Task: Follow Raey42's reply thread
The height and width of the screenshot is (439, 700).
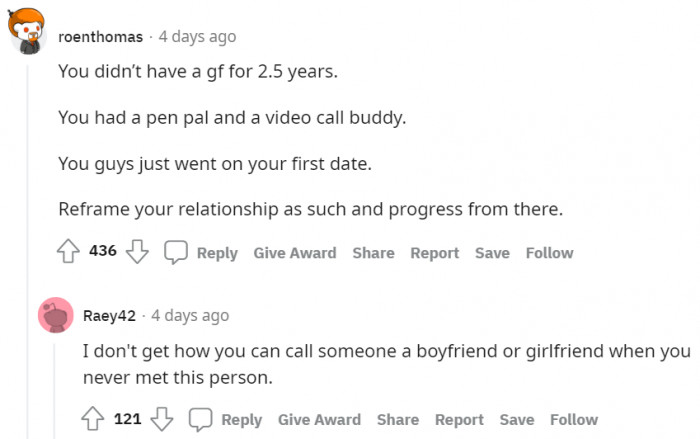Action: [x=574, y=419]
